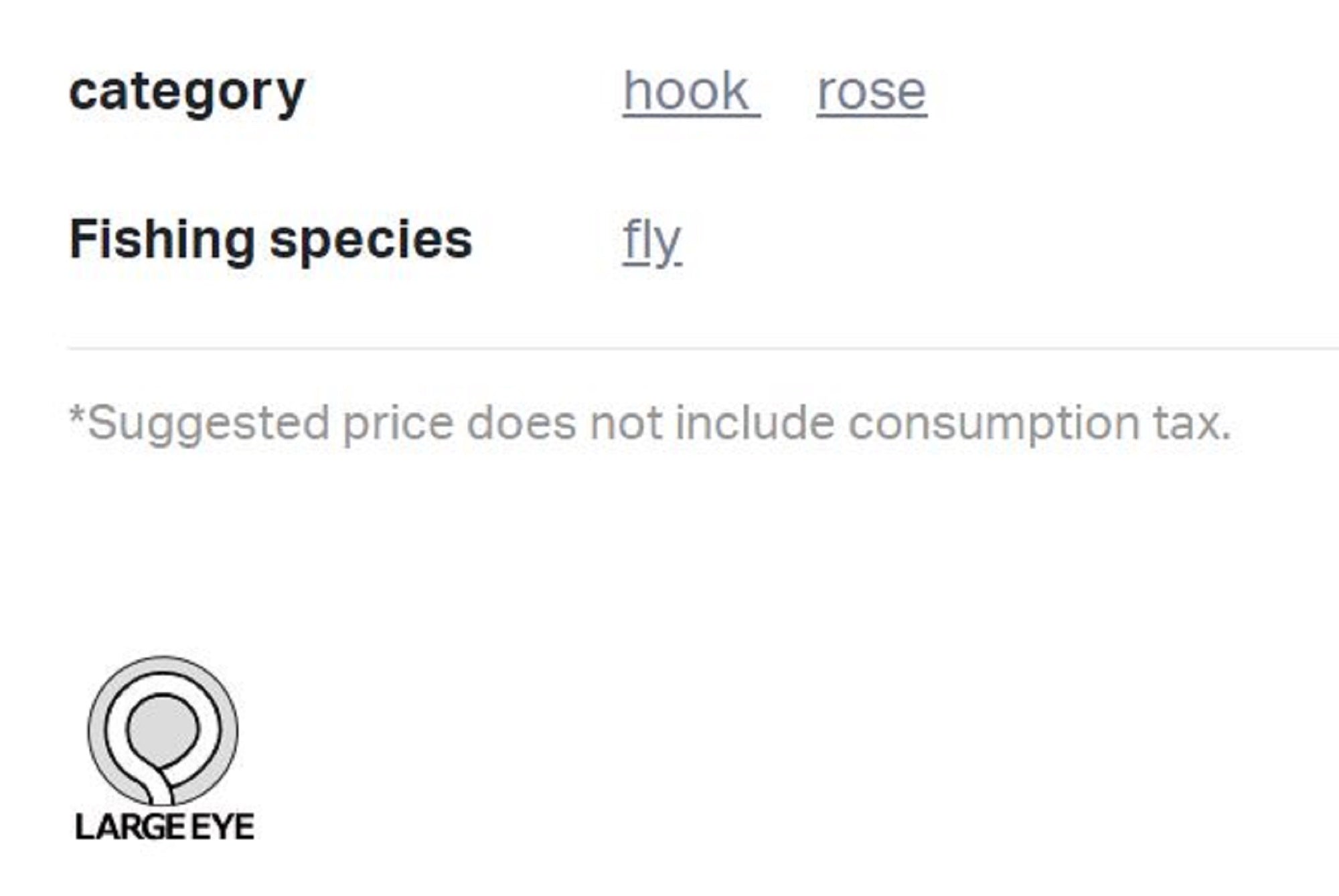The width and height of the screenshot is (1339, 896).
Task: Click the inner gray circle of eye icon
Action: [x=163, y=728]
